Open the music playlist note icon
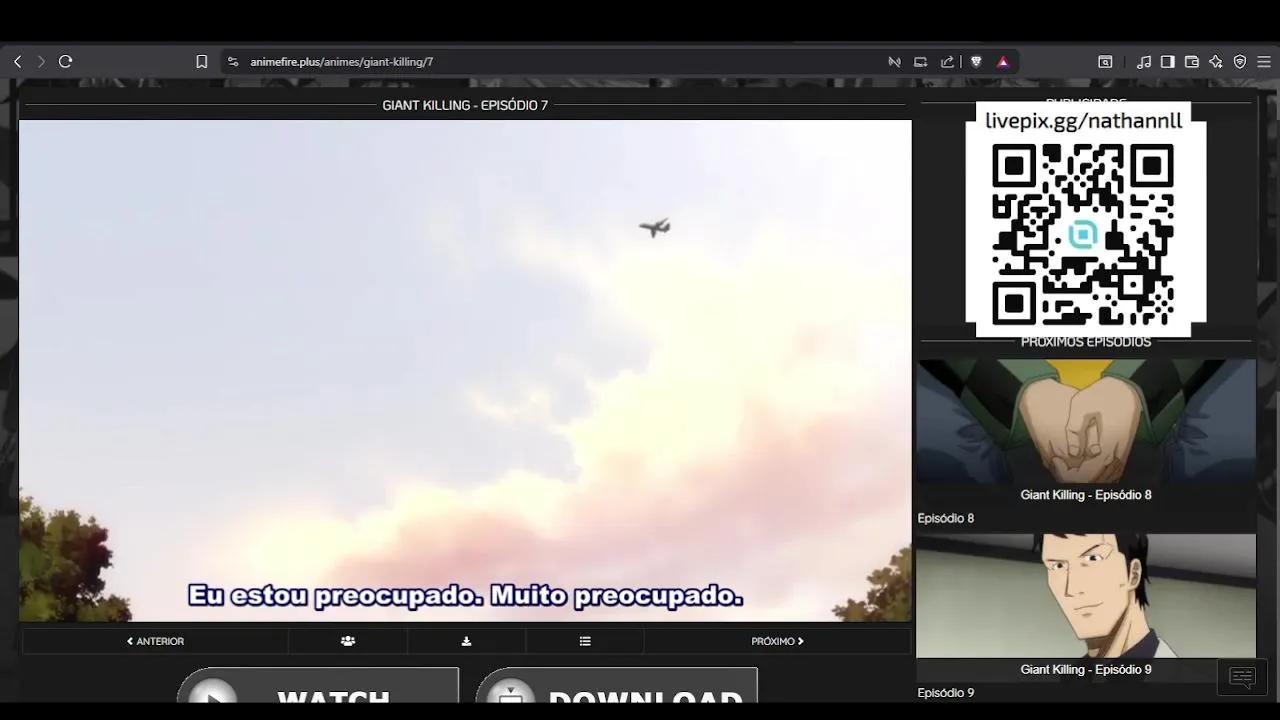 1144,62
